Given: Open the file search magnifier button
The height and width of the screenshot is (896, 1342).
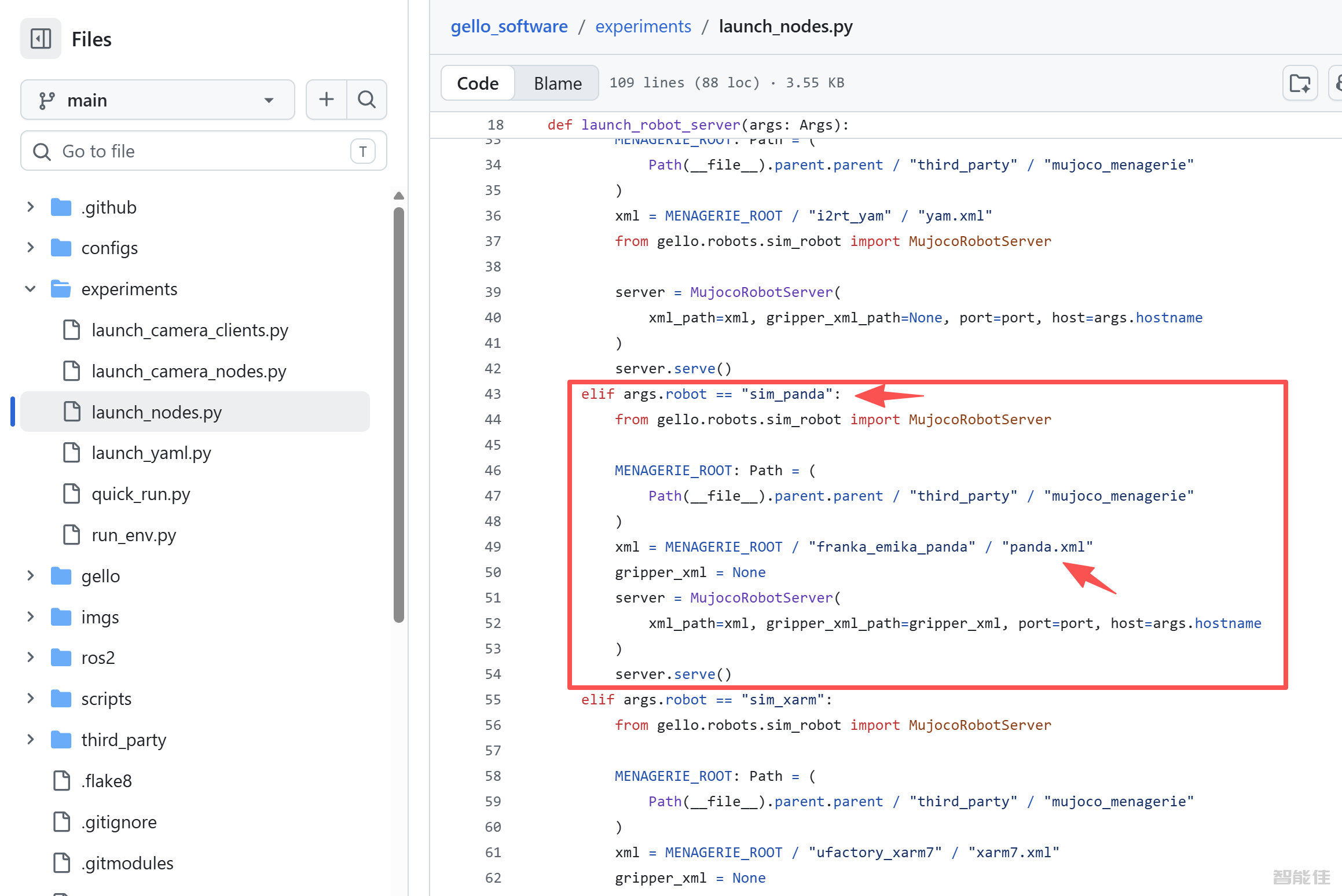Looking at the screenshot, I should click(366, 100).
